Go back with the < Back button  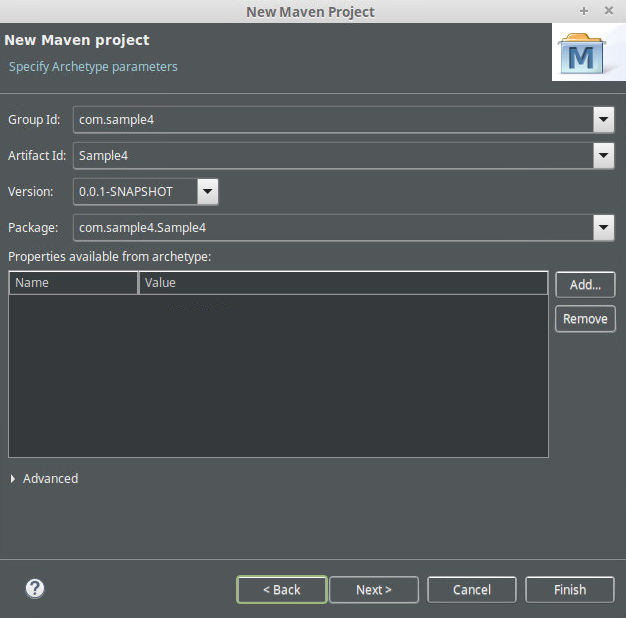[282, 590]
